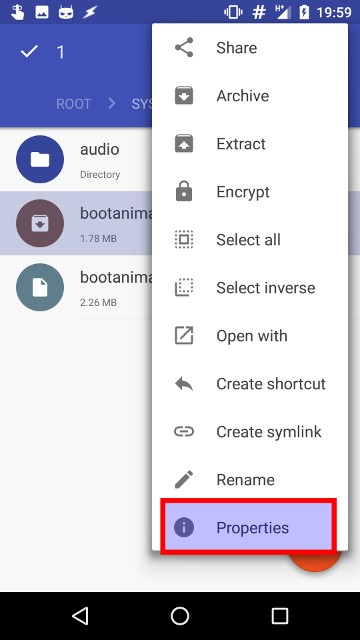Tap the Properties info icon

[184, 527]
